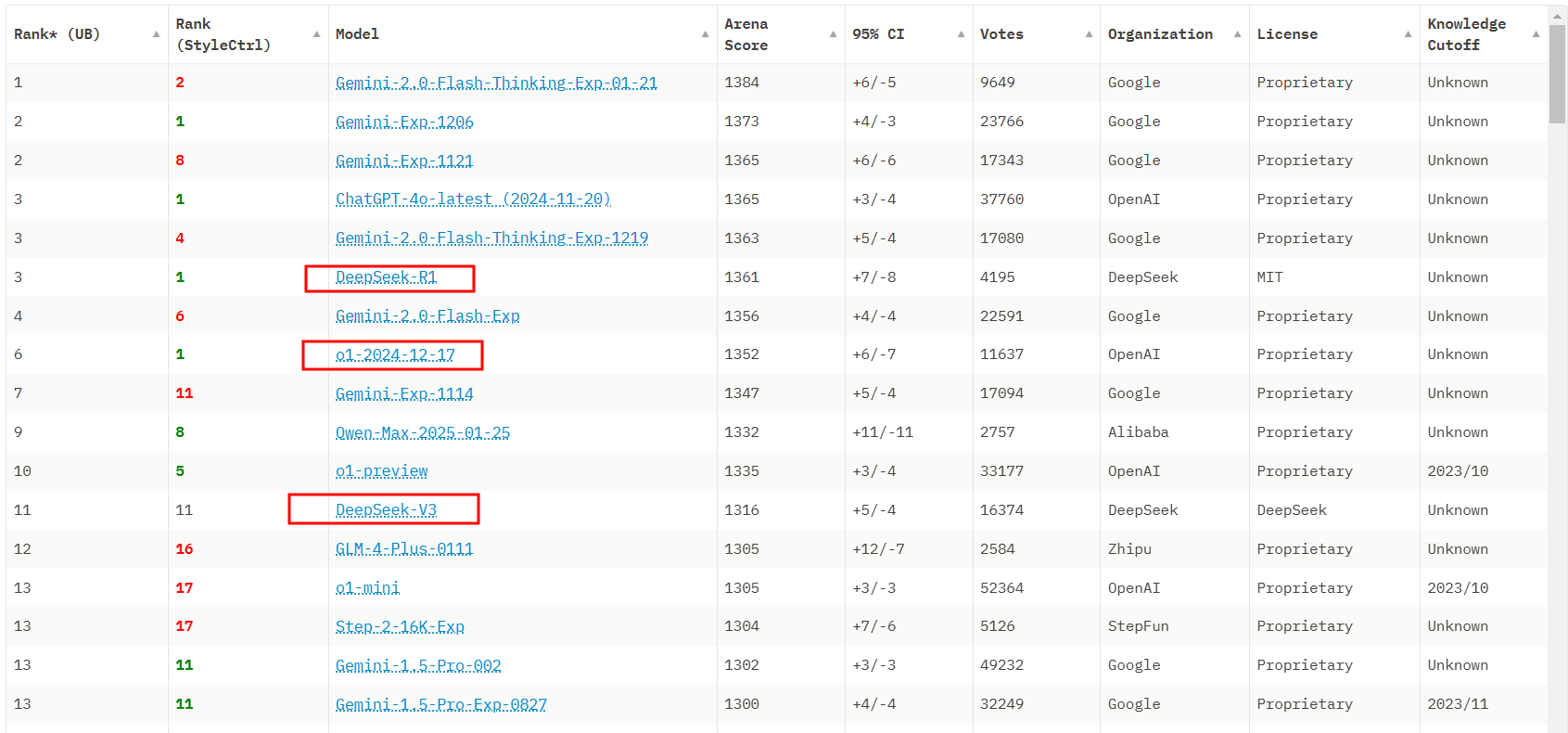Screen dimensions: 1568x733
Task: Open o1-mini model link
Action: click(x=367, y=588)
